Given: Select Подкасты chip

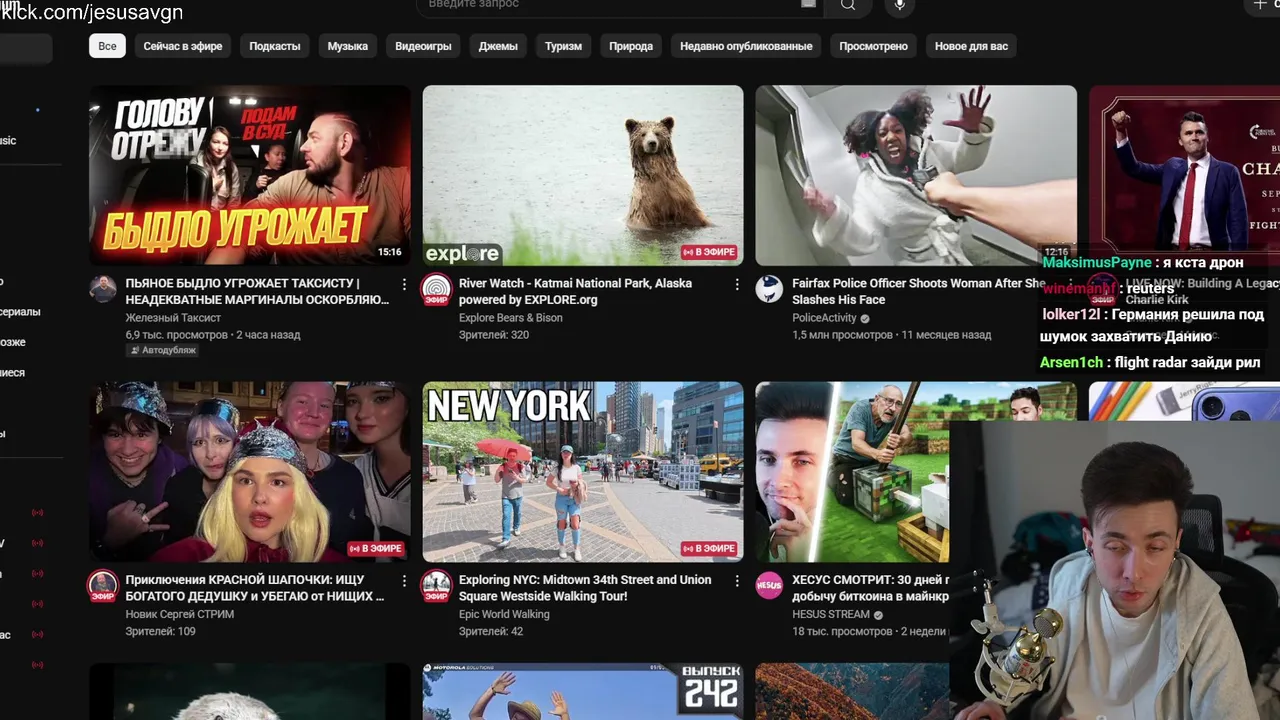Looking at the screenshot, I should click(275, 46).
